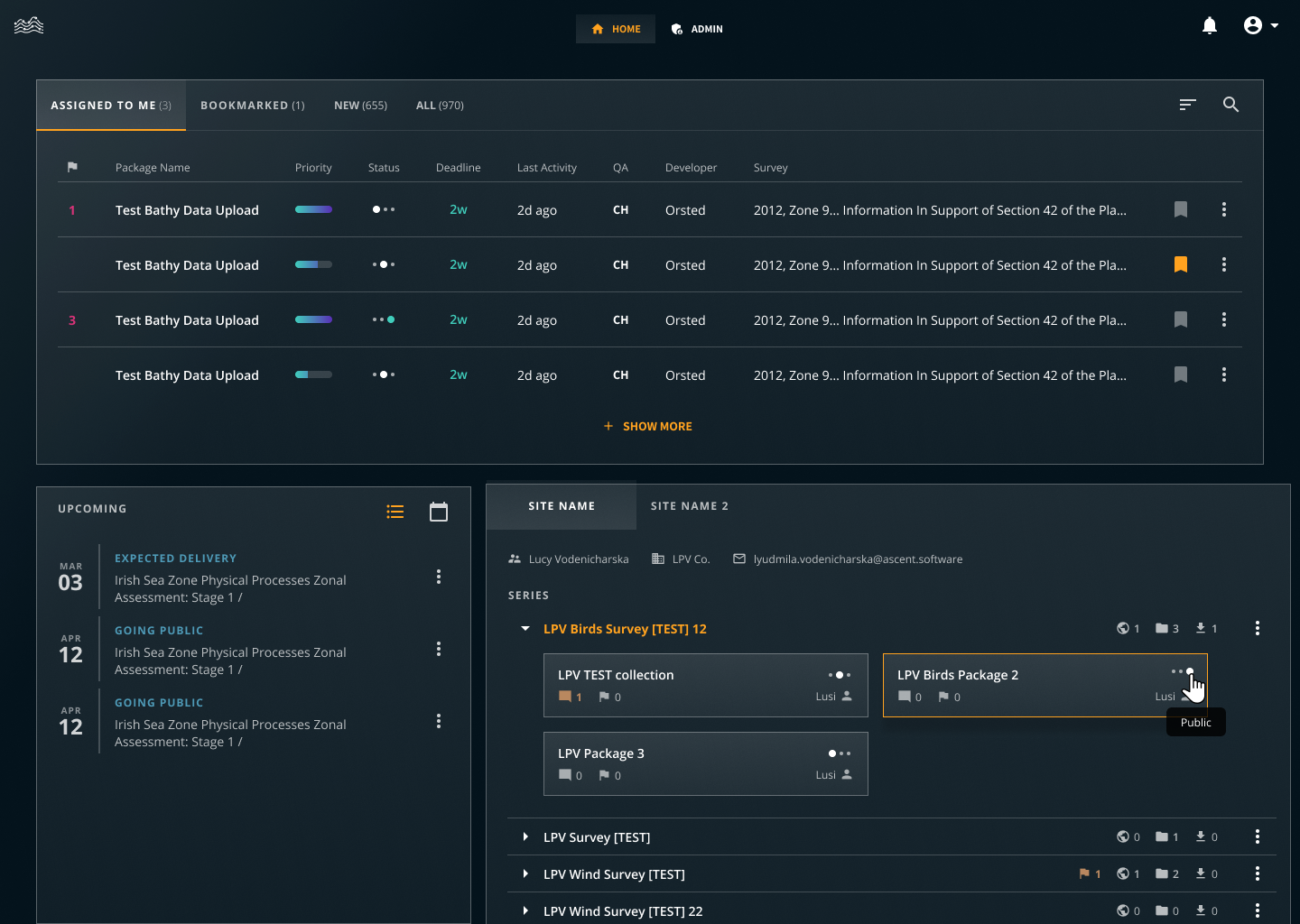1300x924 pixels.
Task: Switch to Bookmarked tab
Action: pos(253,106)
